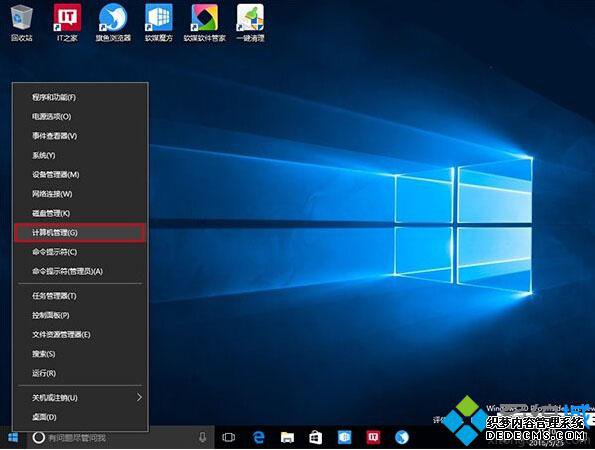
Task: Open the Recycle Bin desktop icon
Action: (22, 22)
